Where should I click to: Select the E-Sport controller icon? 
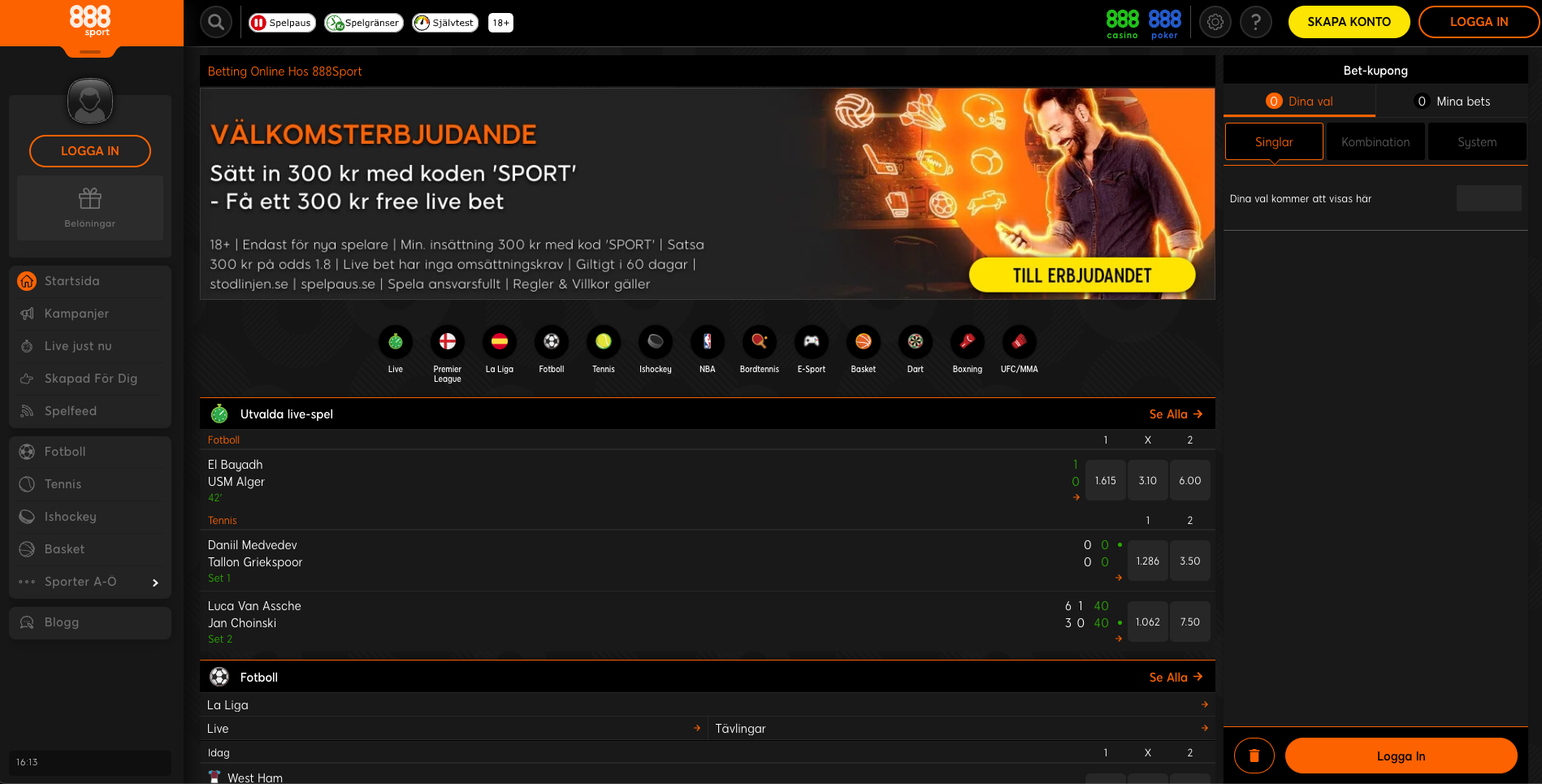click(812, 342)
